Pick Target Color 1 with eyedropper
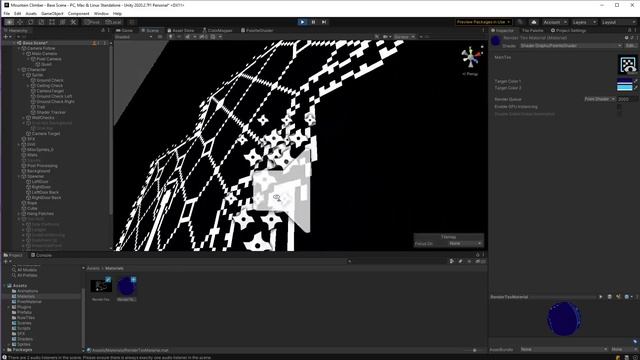Viewport: 640px width, 360px height. click(x=636, y=81)
